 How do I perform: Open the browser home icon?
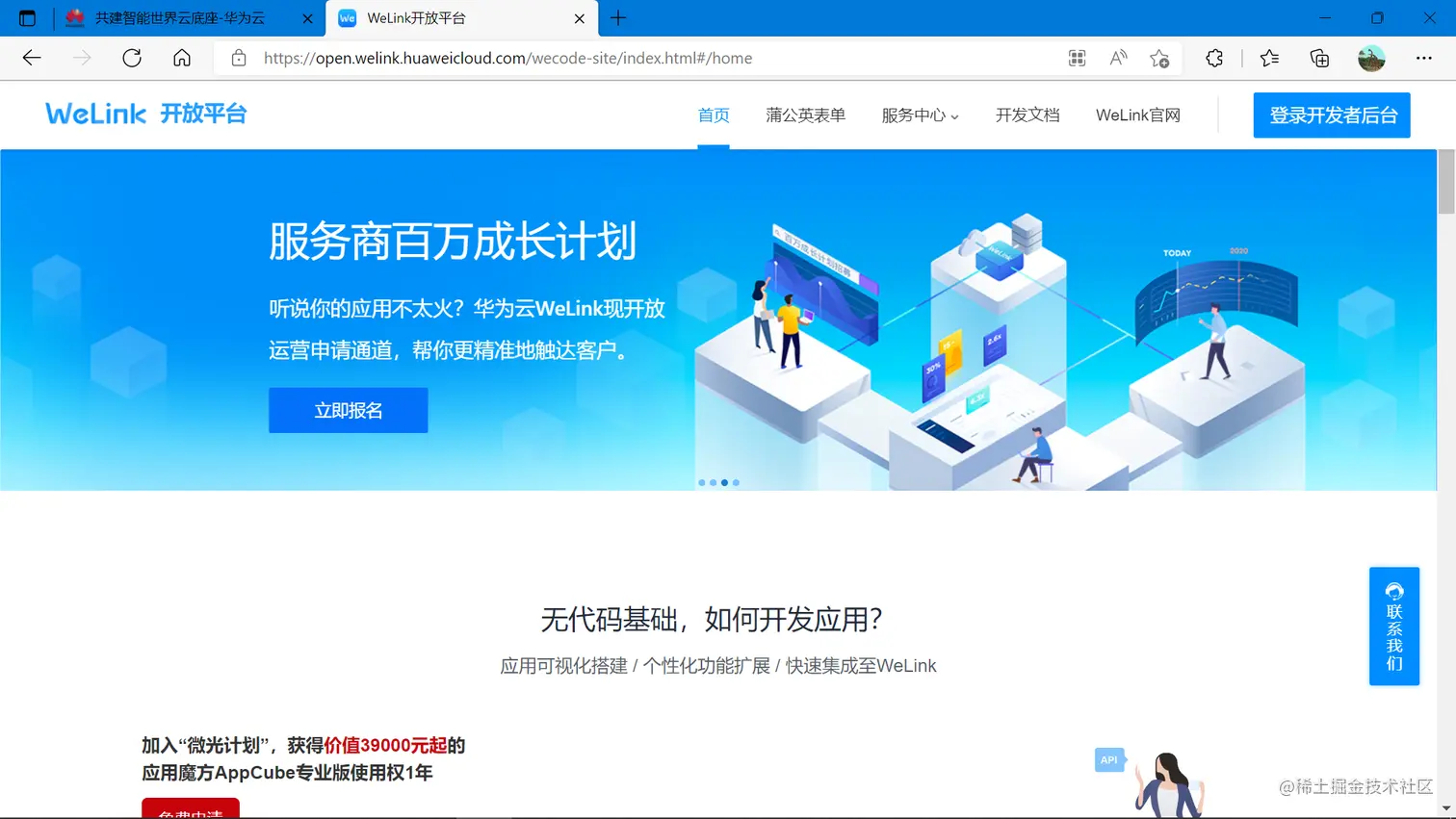pyautogui.click(x=182, y=58)
